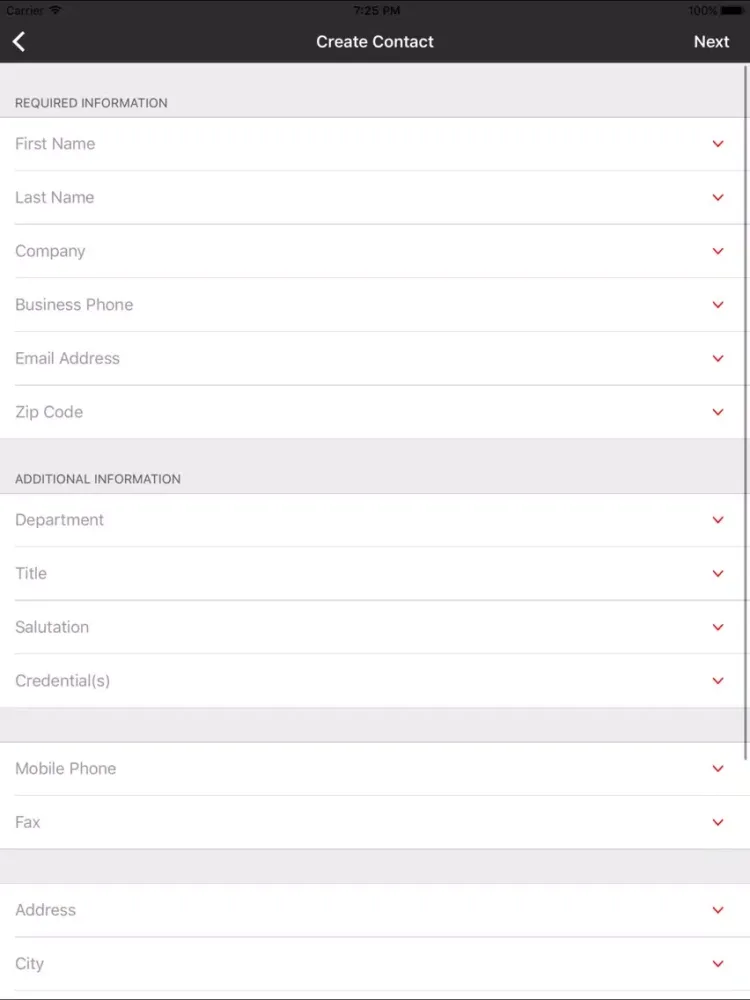Tap the back arrow to leave Create Contact
750x1000 pixels.
[x=18, y=41]
